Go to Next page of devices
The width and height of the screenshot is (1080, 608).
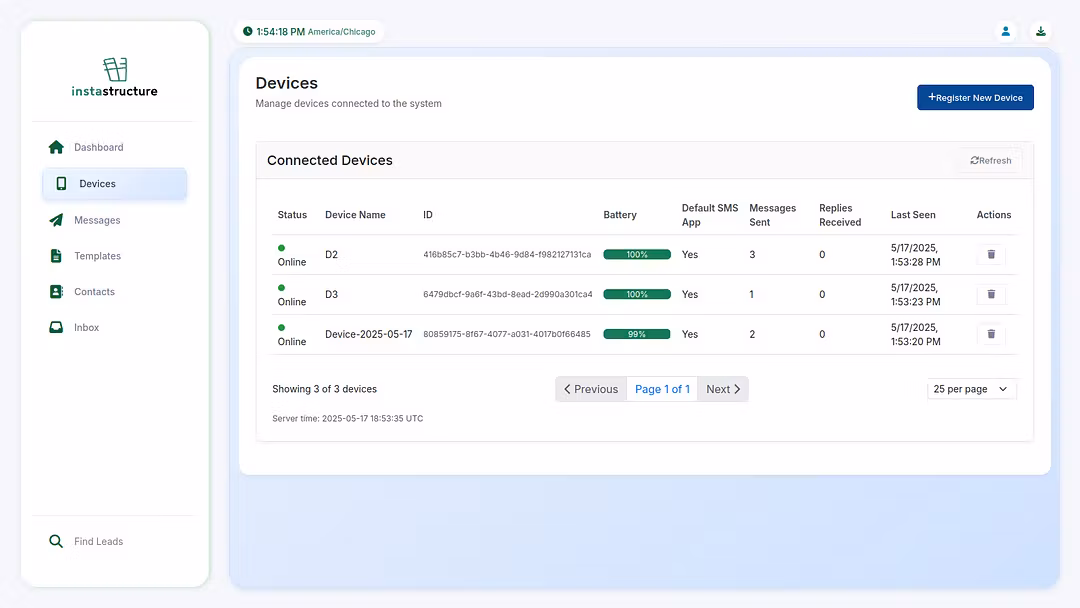click(x=723, y=389)
